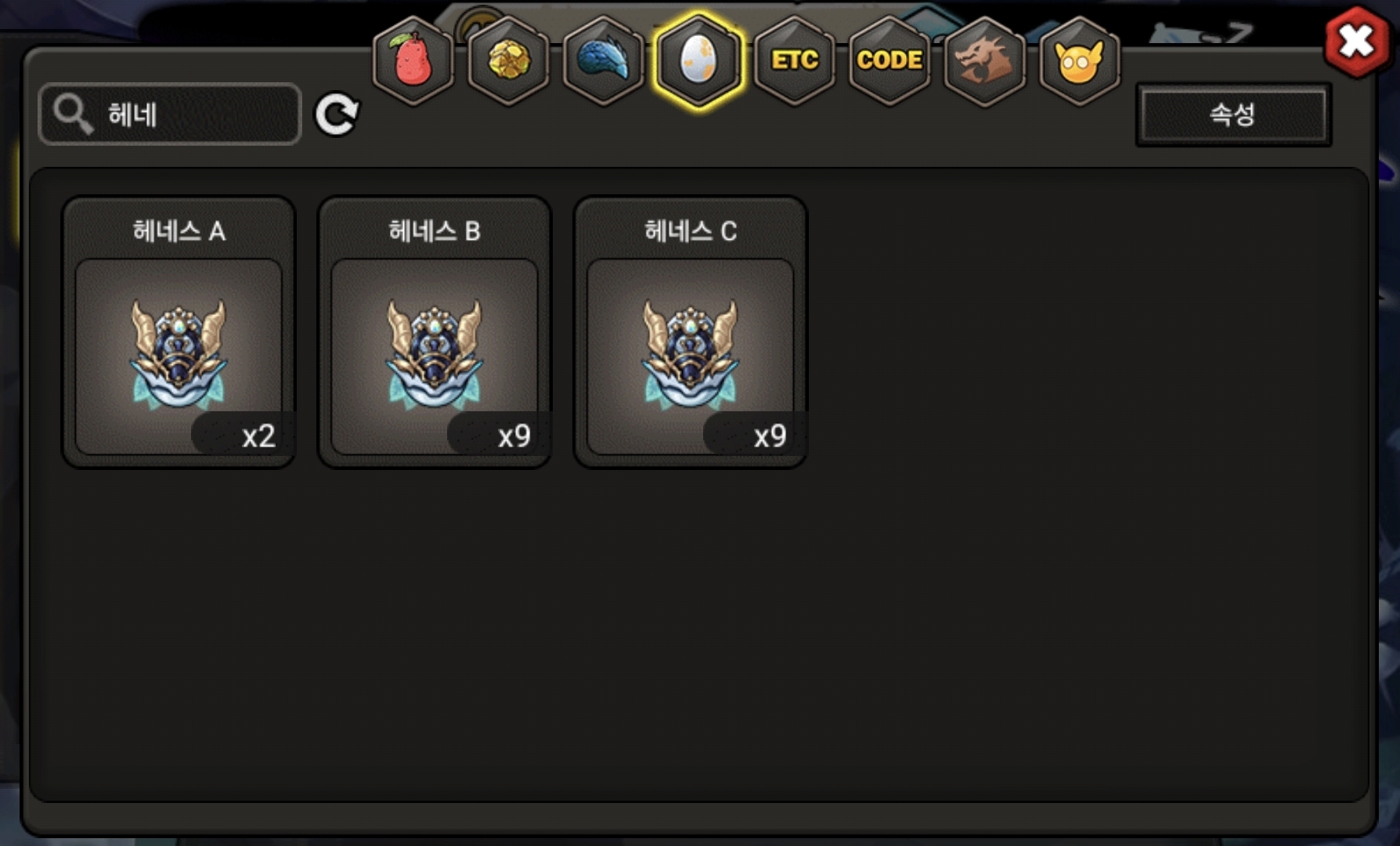Select the highlighted egg category tab

point(699,60)
